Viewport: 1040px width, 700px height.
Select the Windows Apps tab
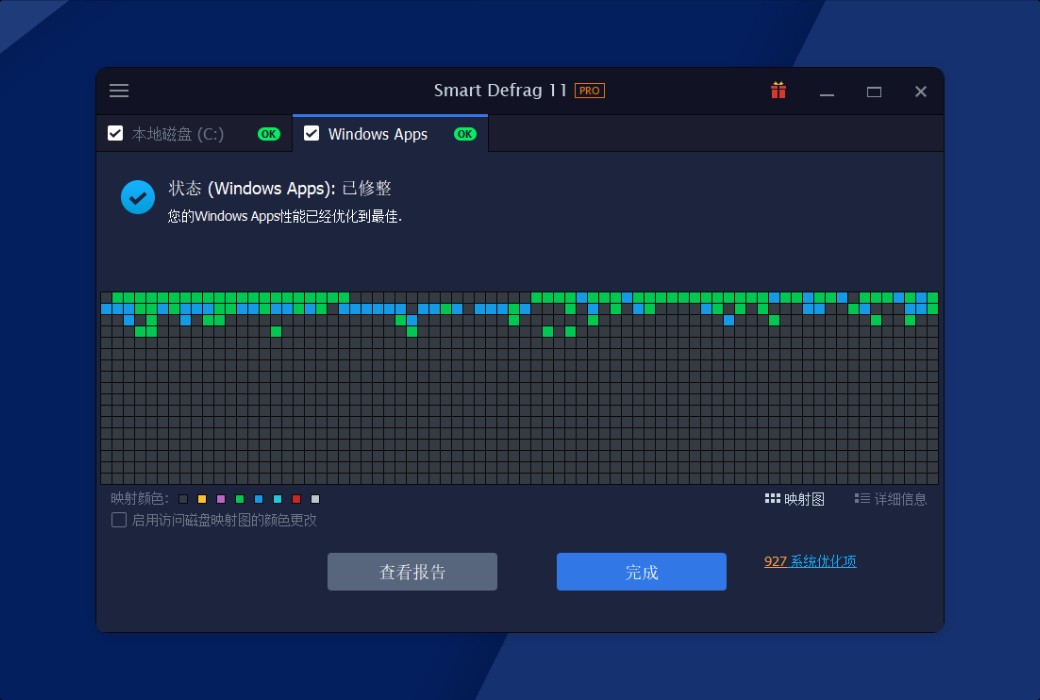click(x=390, y=133)
